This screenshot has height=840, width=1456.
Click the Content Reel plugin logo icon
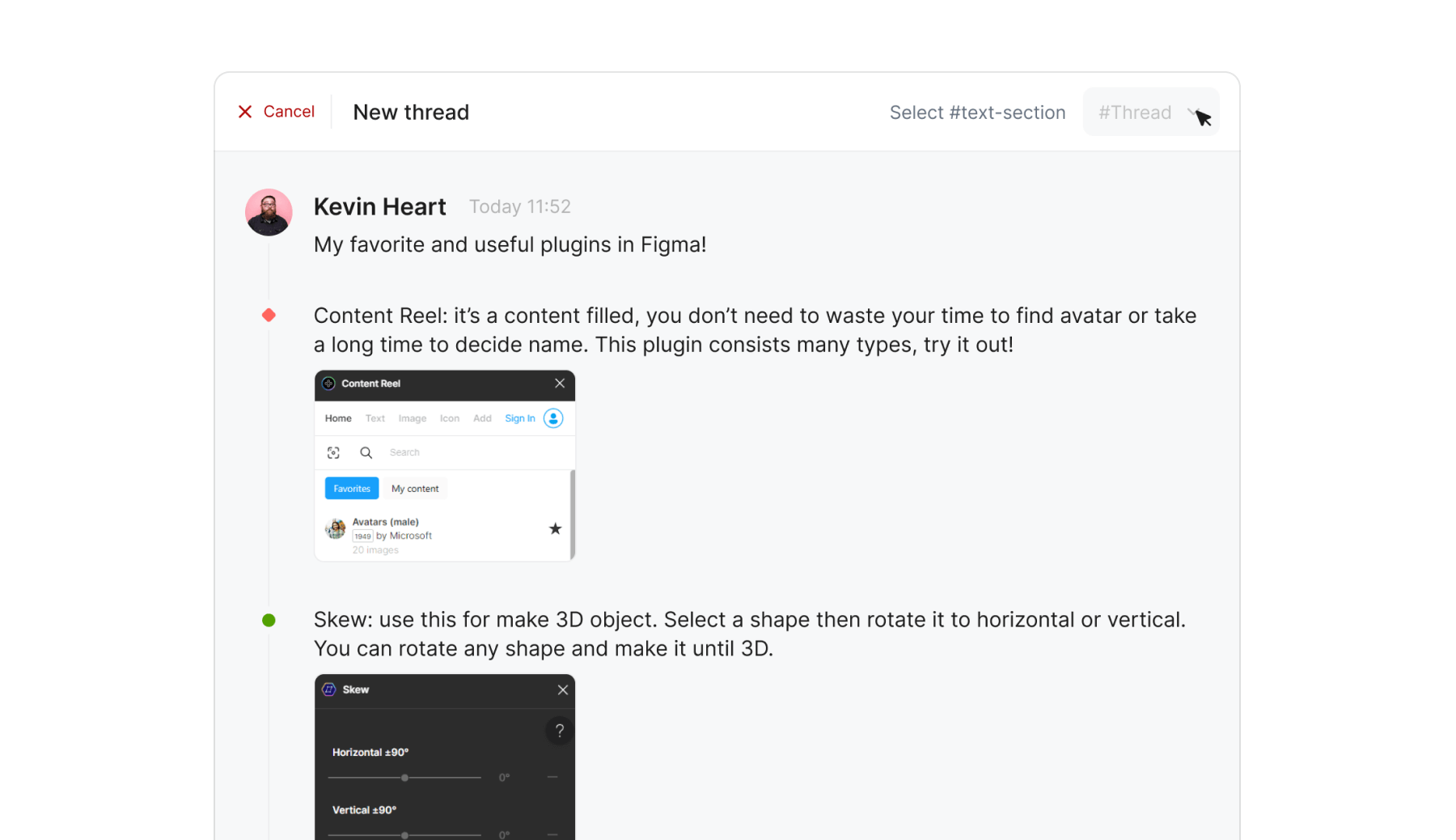(328, 384)
